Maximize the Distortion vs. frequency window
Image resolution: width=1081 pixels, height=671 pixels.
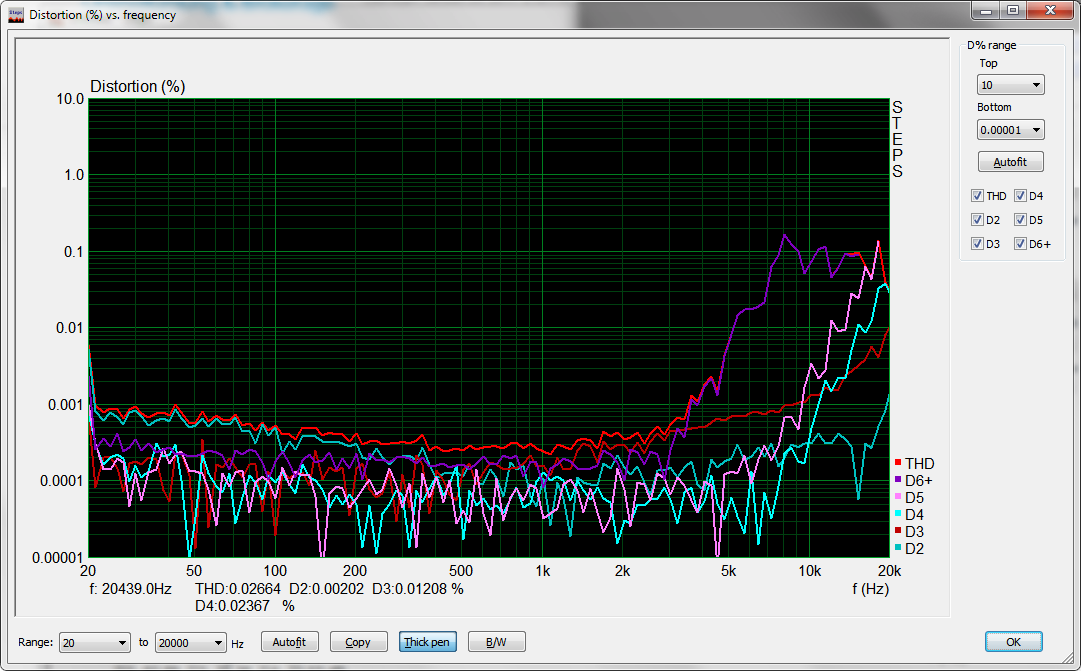tap(1012, 11)
